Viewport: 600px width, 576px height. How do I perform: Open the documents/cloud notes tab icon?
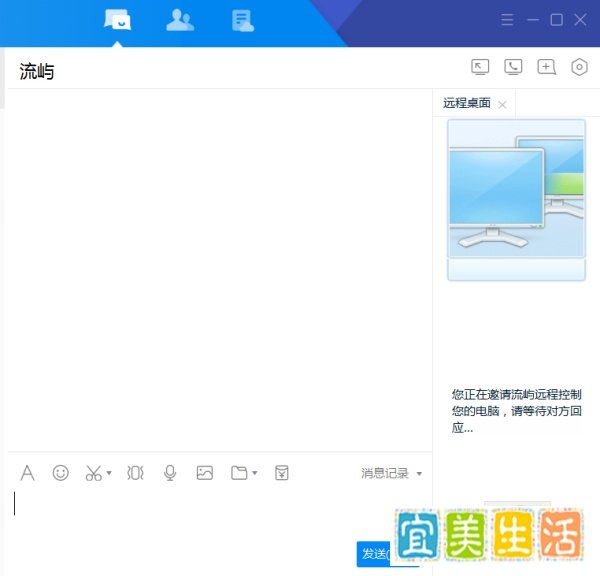(x=243, y=21)
